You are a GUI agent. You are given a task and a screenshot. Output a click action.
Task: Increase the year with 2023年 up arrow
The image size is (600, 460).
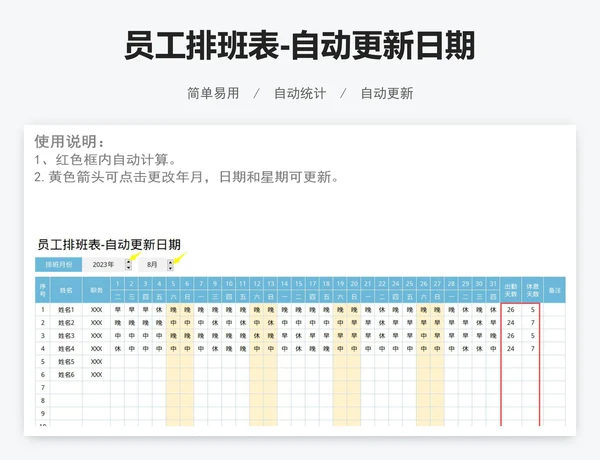(x=129, y=262)
